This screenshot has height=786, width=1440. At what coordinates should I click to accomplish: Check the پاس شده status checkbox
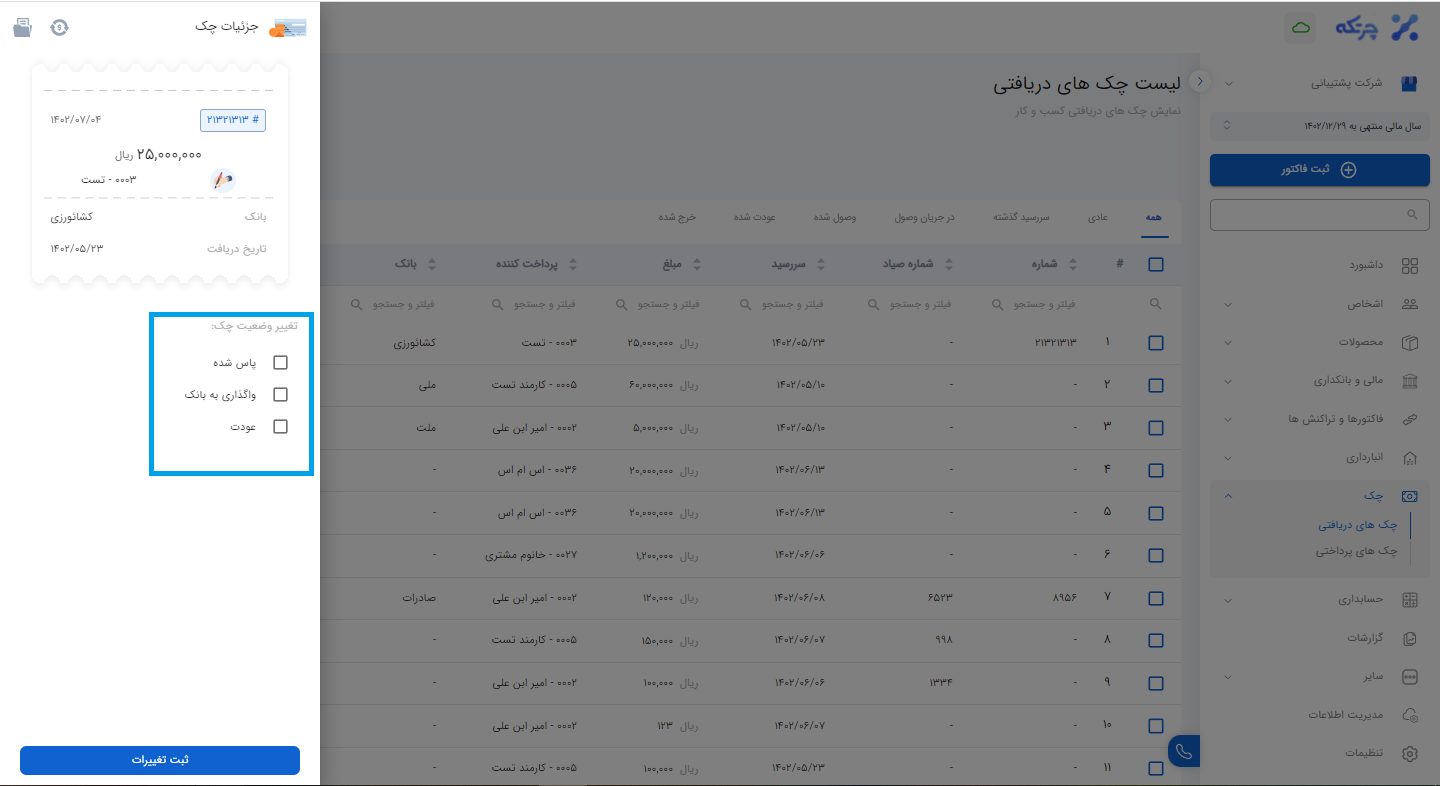[x=280, y=362]
